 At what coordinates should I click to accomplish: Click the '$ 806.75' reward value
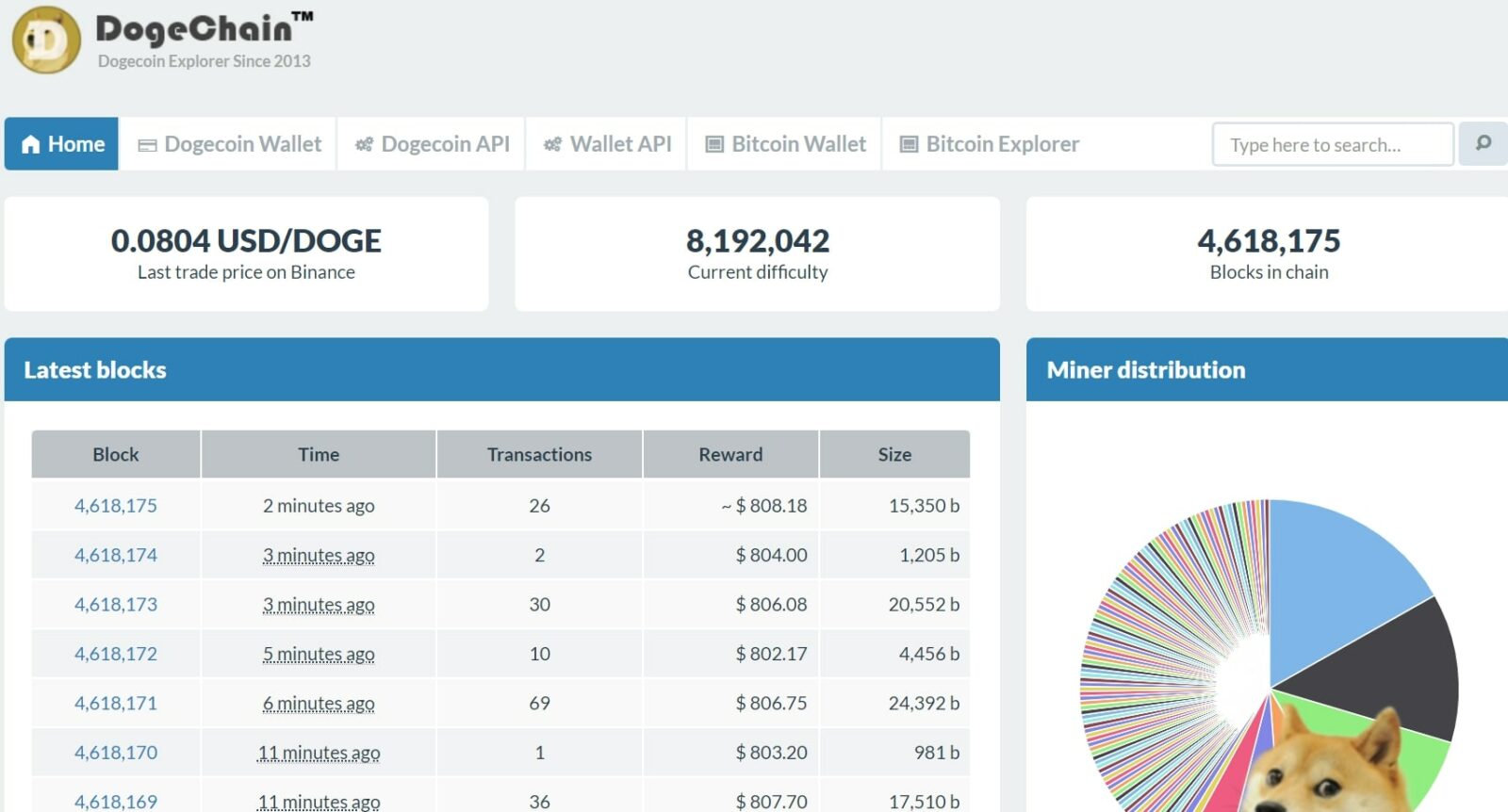click(771, 703)
